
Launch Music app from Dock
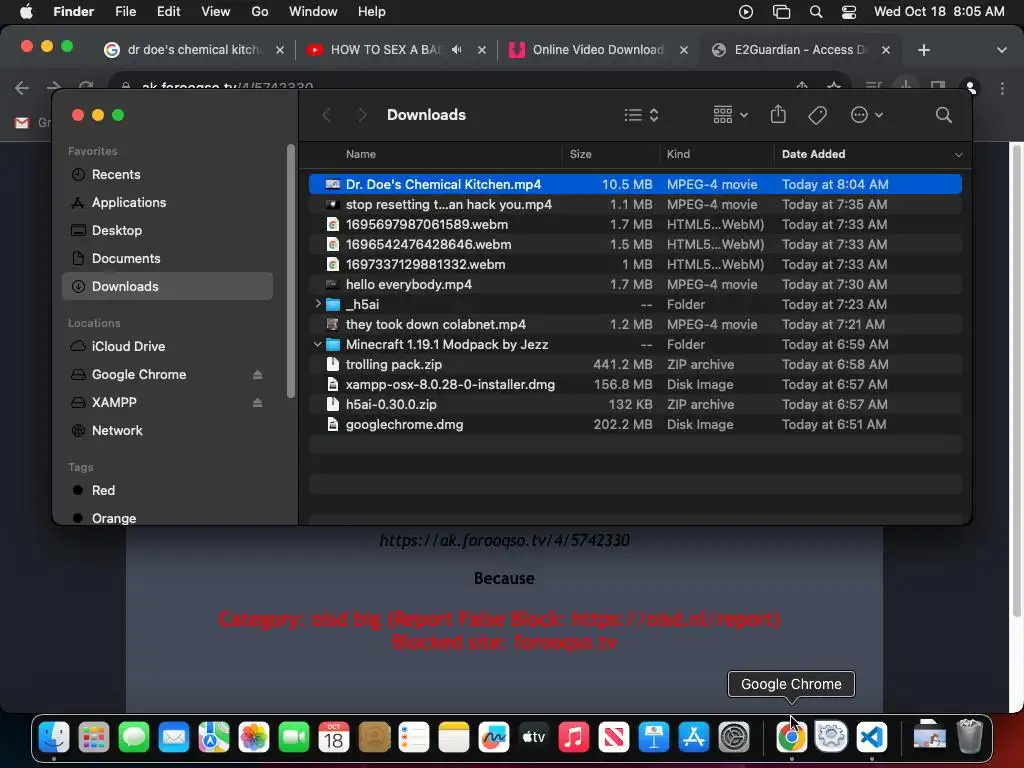574,737
